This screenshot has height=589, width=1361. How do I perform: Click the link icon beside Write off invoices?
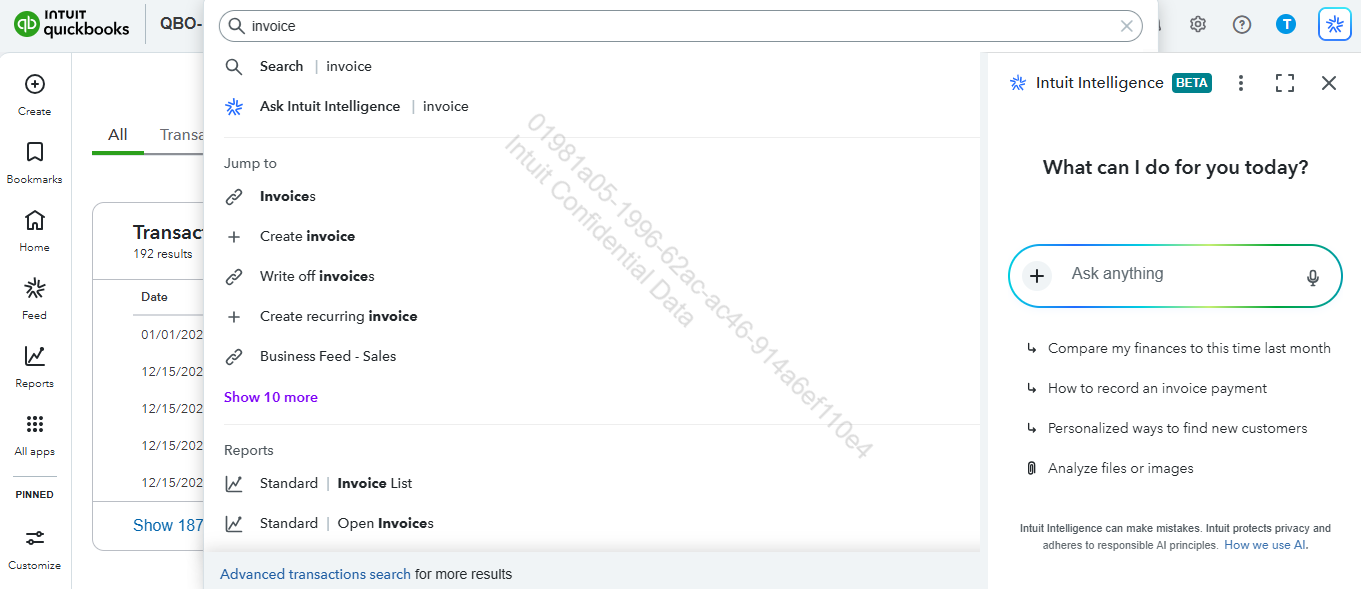[x=234, y=276]
